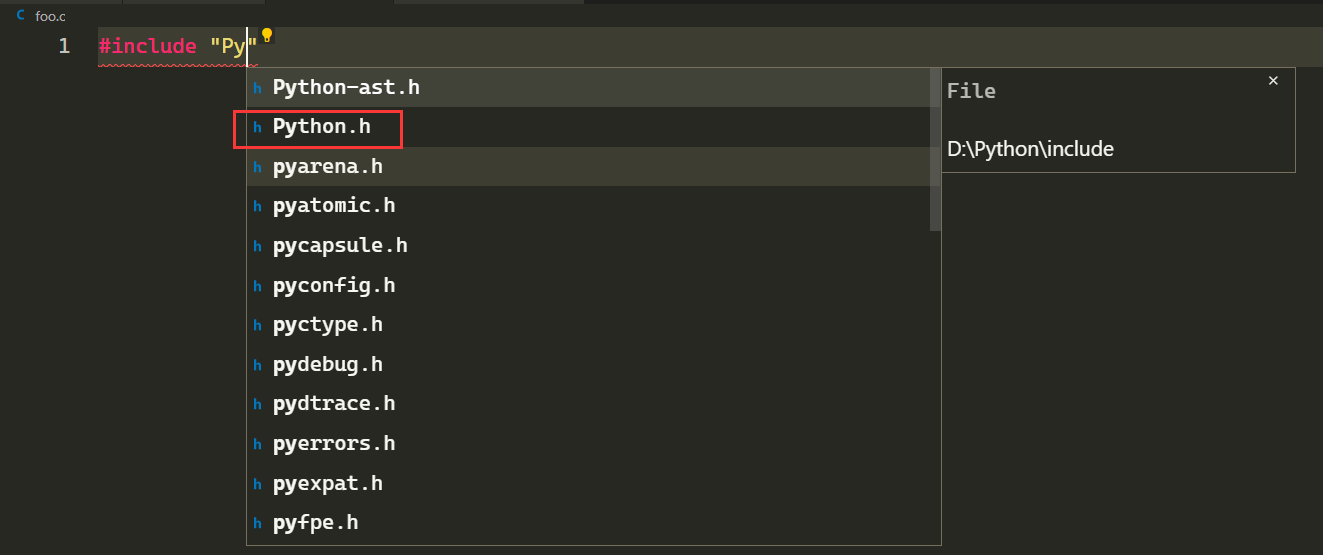This screenshot has height=555, width=1323.
Task: Select the pyatomic.h completion item
Action: 333,206
